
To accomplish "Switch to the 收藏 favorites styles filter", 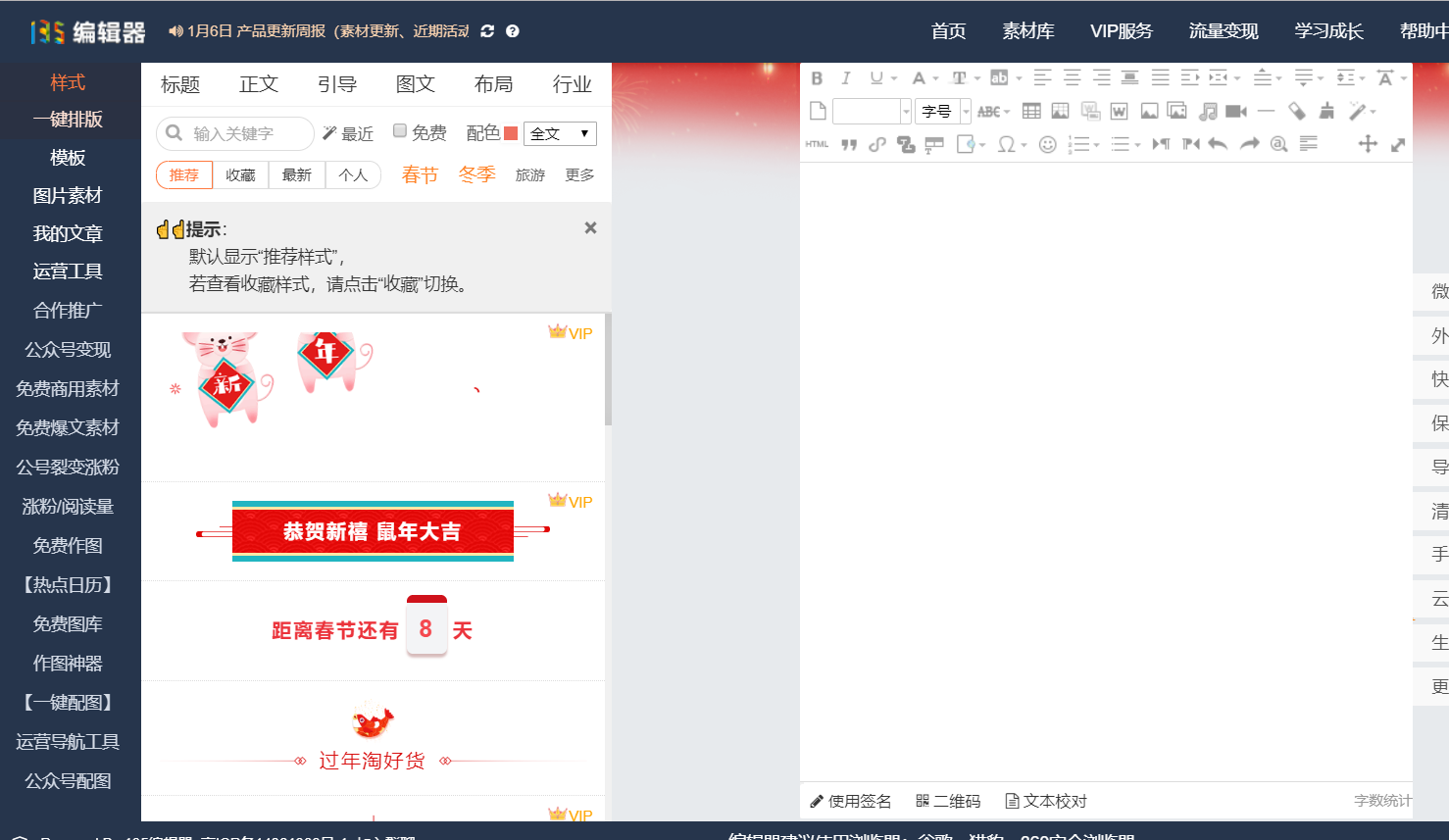I will click(239, 174).
